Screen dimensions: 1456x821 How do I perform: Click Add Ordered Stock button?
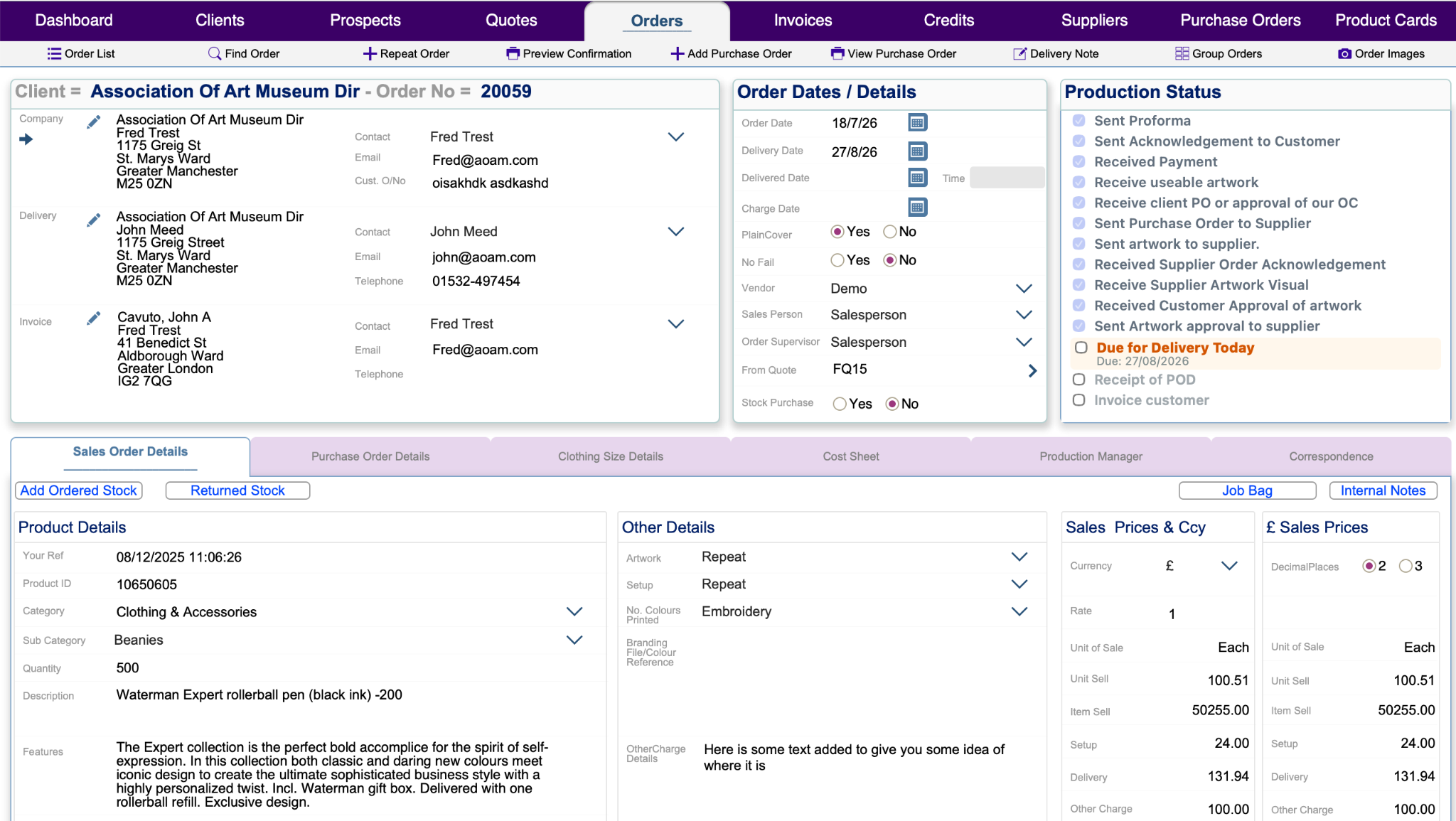pyautogui.click(x=79, y=490)
